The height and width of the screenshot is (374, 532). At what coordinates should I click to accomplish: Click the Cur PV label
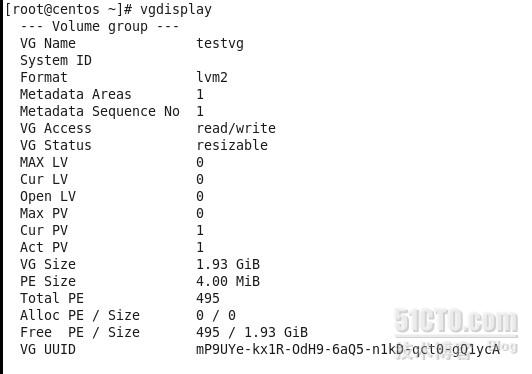pyautogui.click(x=44, y=230)
